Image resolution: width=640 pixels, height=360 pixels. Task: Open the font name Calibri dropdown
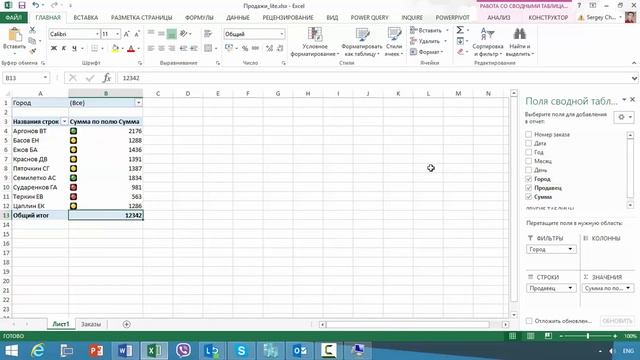[x=97, y=34]
